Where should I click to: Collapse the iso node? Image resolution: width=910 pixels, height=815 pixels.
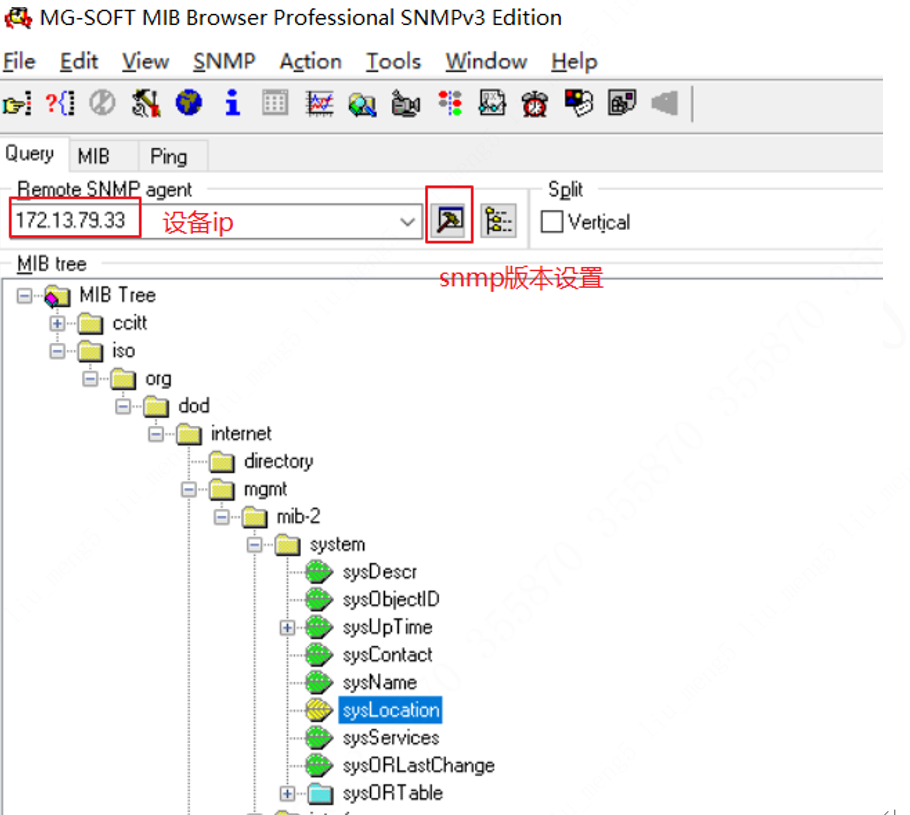click(x=57, y=351)
